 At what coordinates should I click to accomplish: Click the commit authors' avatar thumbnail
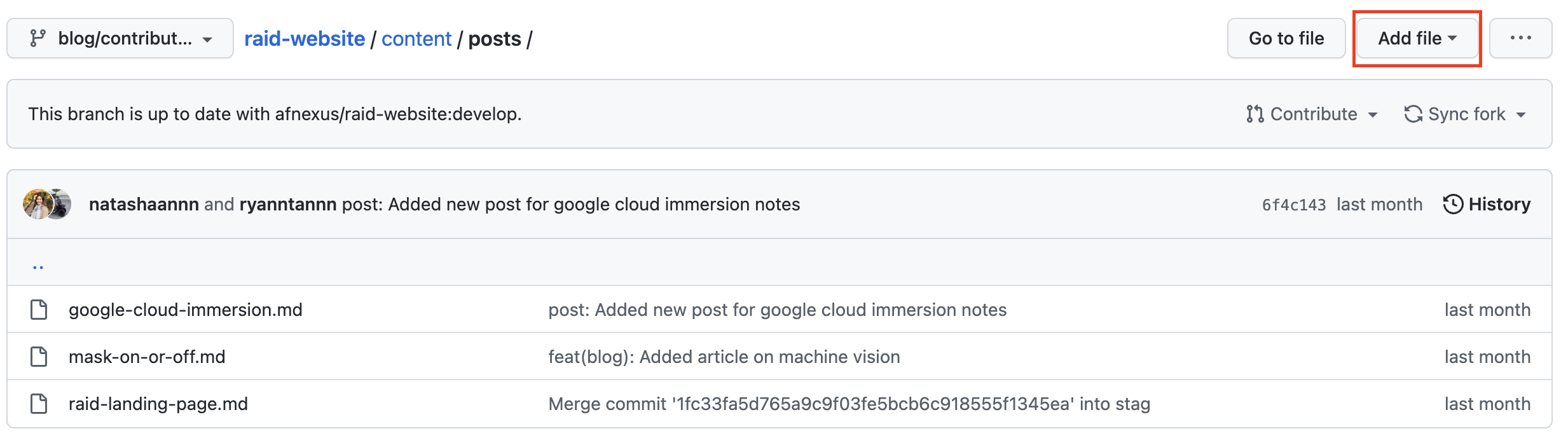tap(46, 204)
